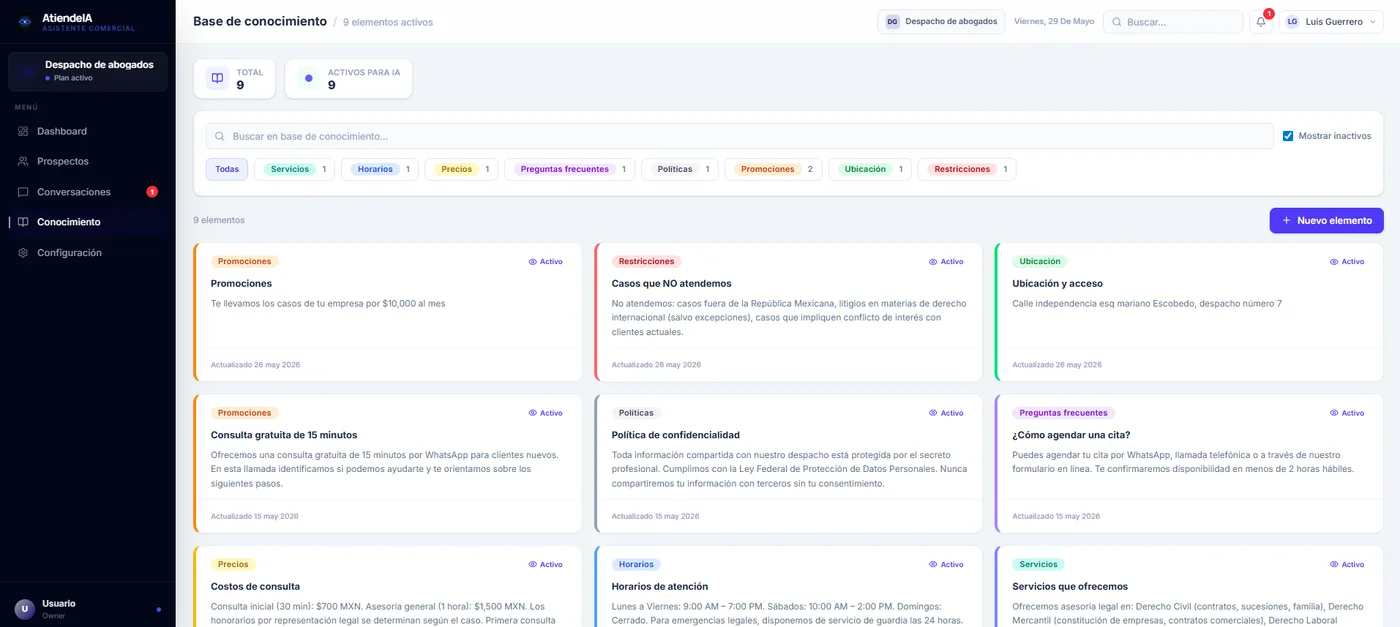Toggle Activo on Ubicación y acceso card
The image size is (1400, 627).
1347,262
